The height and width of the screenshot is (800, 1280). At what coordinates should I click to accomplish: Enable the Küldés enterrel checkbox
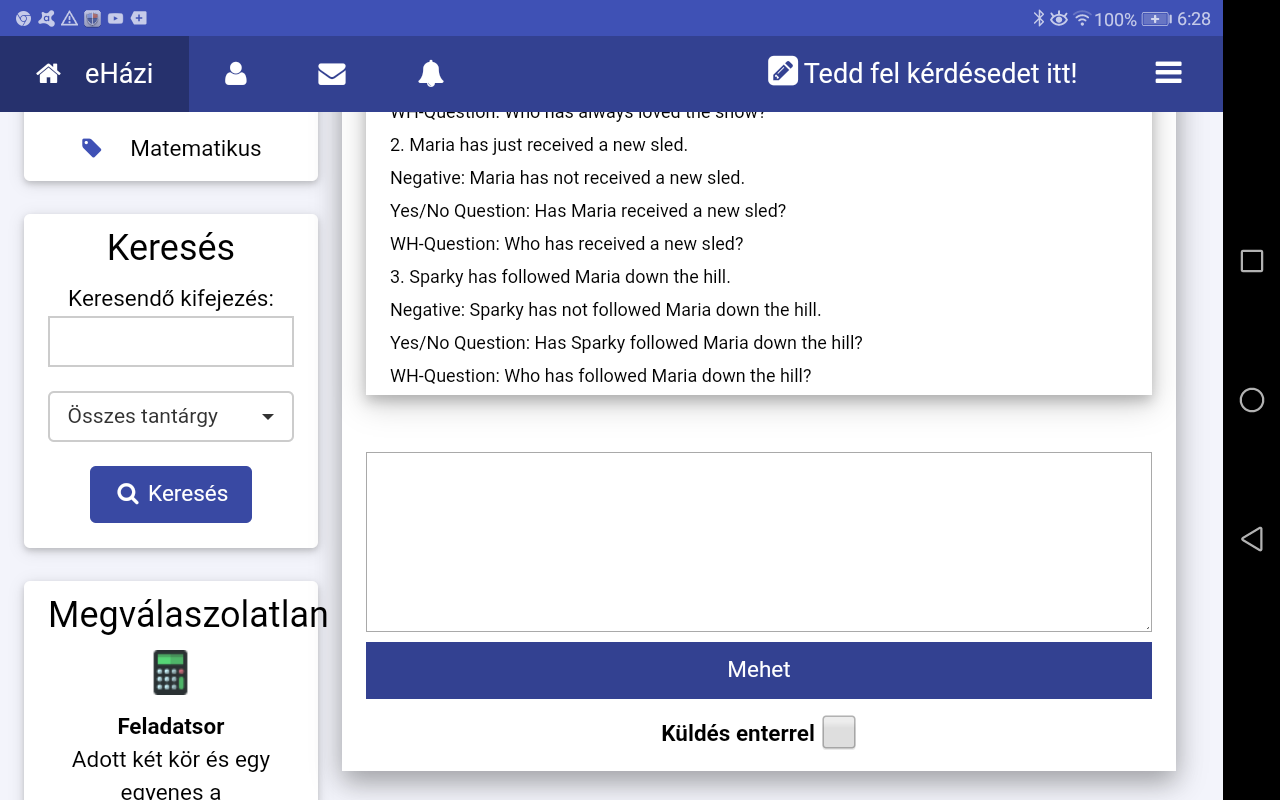[838, 732]
